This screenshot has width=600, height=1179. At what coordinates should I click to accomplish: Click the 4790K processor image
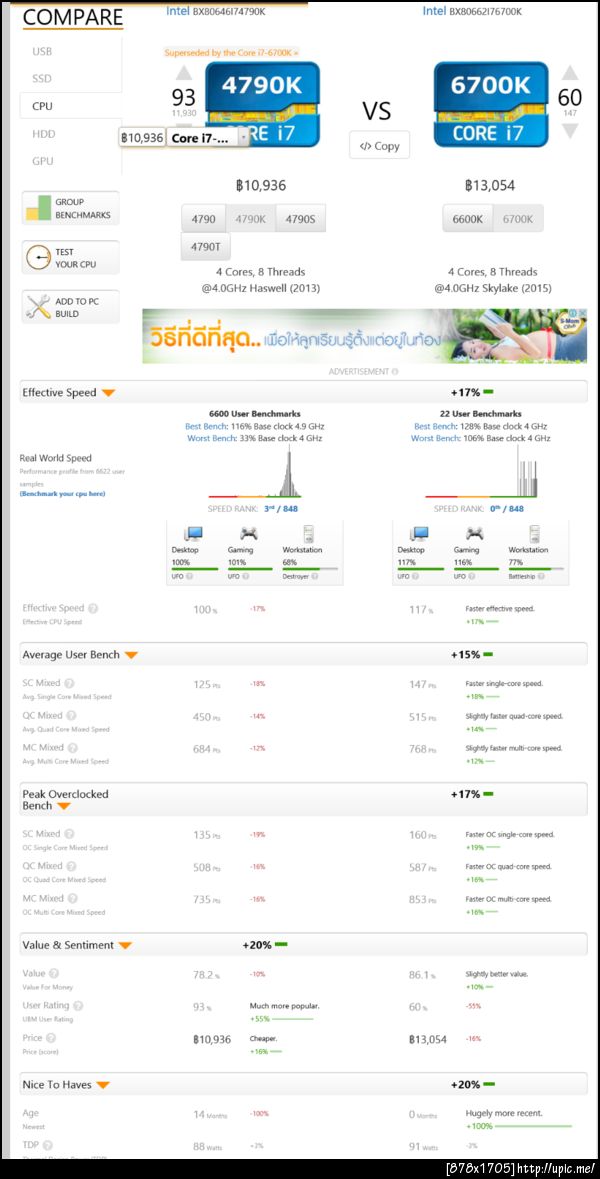pyautogui.click(x=263, y=104)
